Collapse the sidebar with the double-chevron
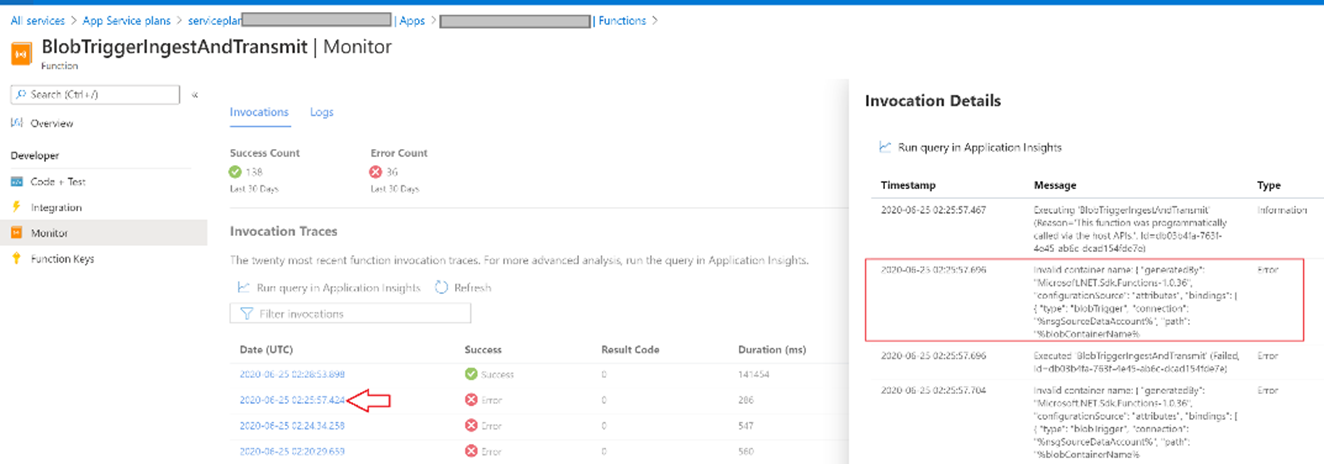The width and height of the screenshot is (1324, 464). (194, 94)
